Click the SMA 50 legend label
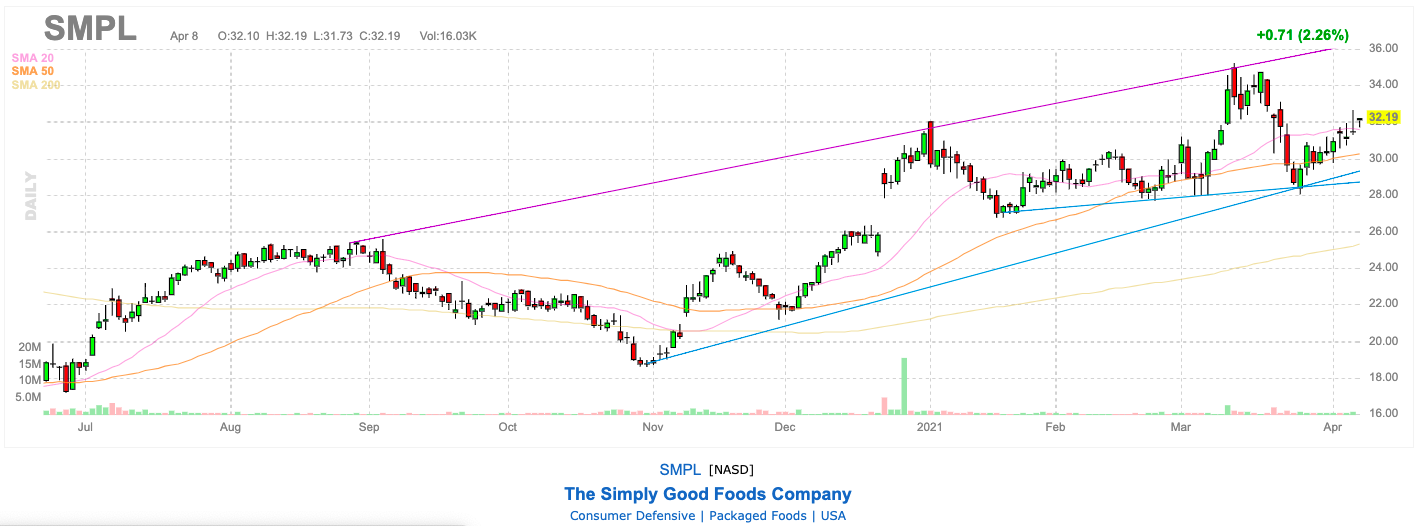The width and height of the screenshot is (1416, 526). coord(33,71)
